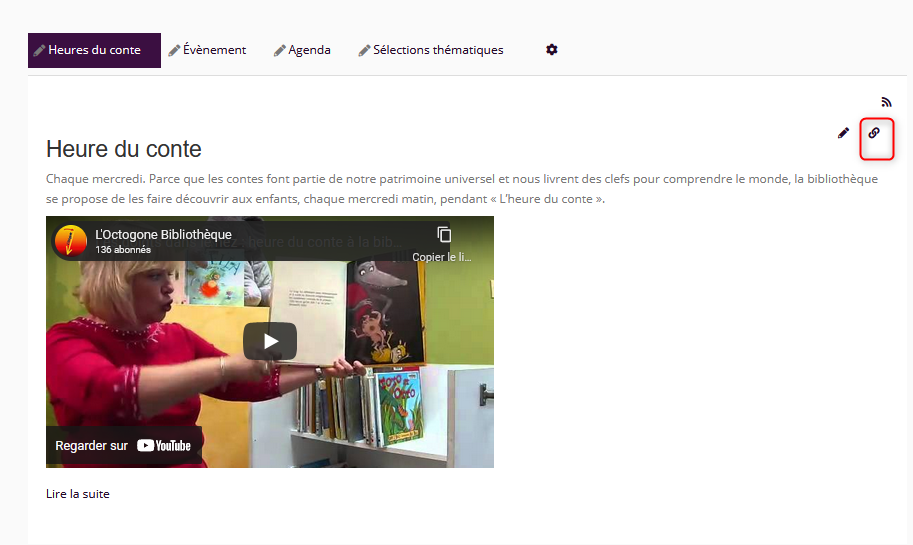Click L'Octogone Bibliothèque channel avatar
The height and width of the screenshot is (545, 913).
click(70, 241)
